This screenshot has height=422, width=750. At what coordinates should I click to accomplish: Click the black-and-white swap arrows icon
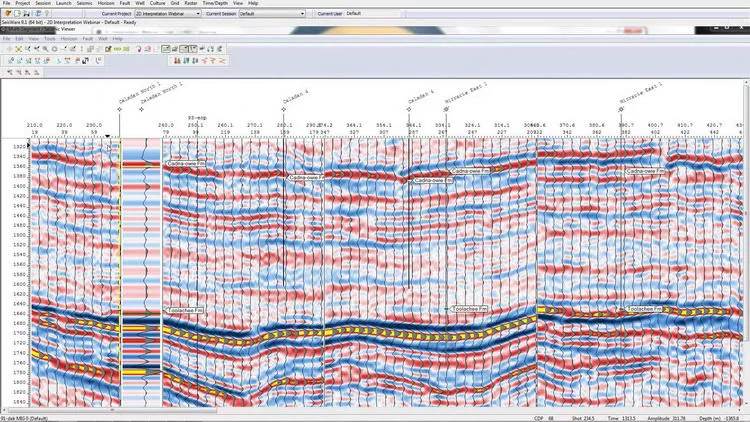pyautogui.click(x=85, y=61)
